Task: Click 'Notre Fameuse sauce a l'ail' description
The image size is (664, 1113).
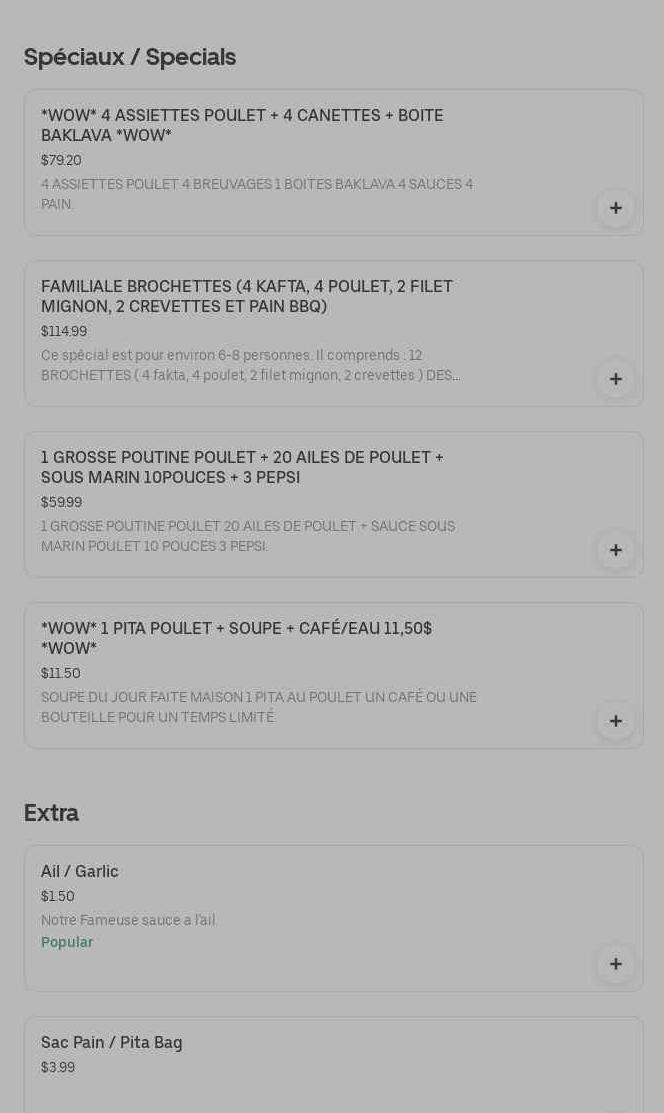Action: (129, 920)
